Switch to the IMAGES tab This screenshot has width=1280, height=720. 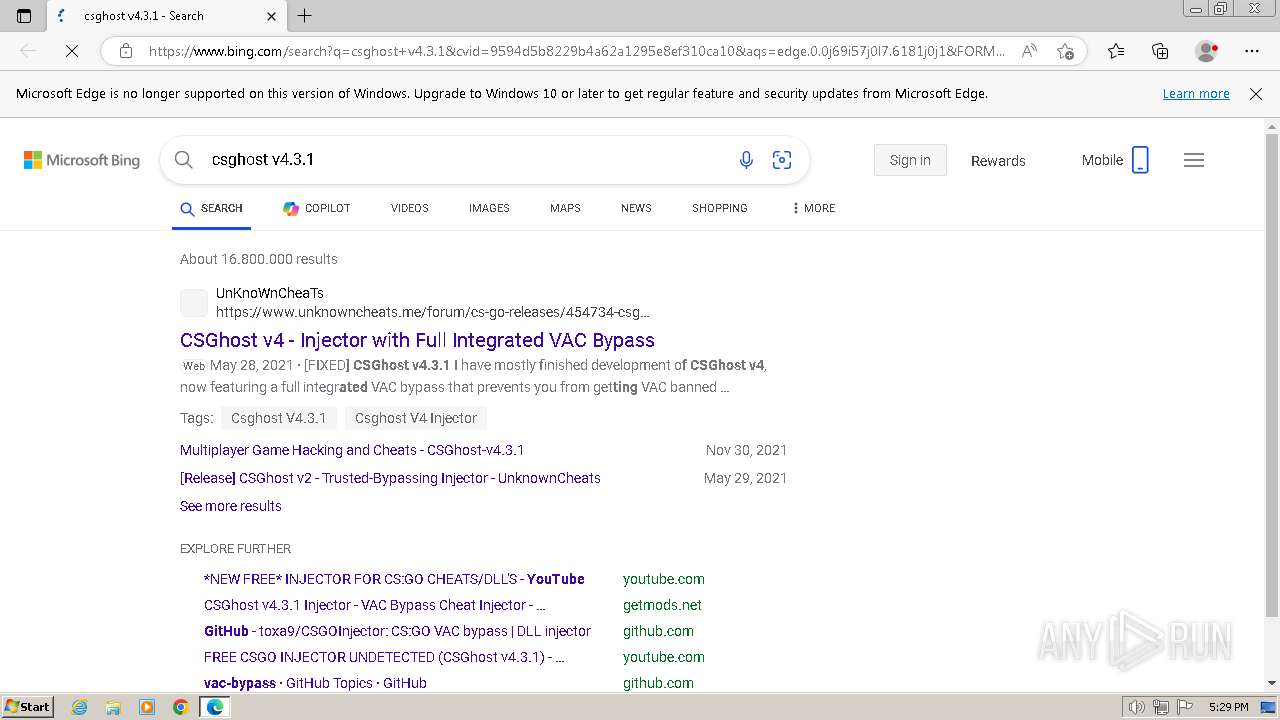489,208
